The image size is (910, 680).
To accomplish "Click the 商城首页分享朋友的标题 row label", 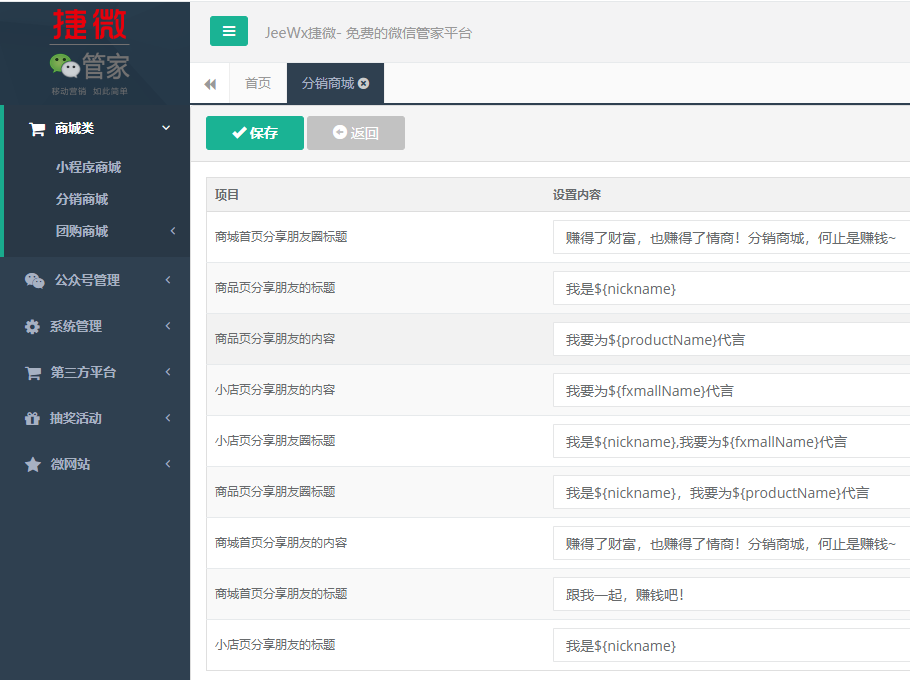I will [281, 594].
